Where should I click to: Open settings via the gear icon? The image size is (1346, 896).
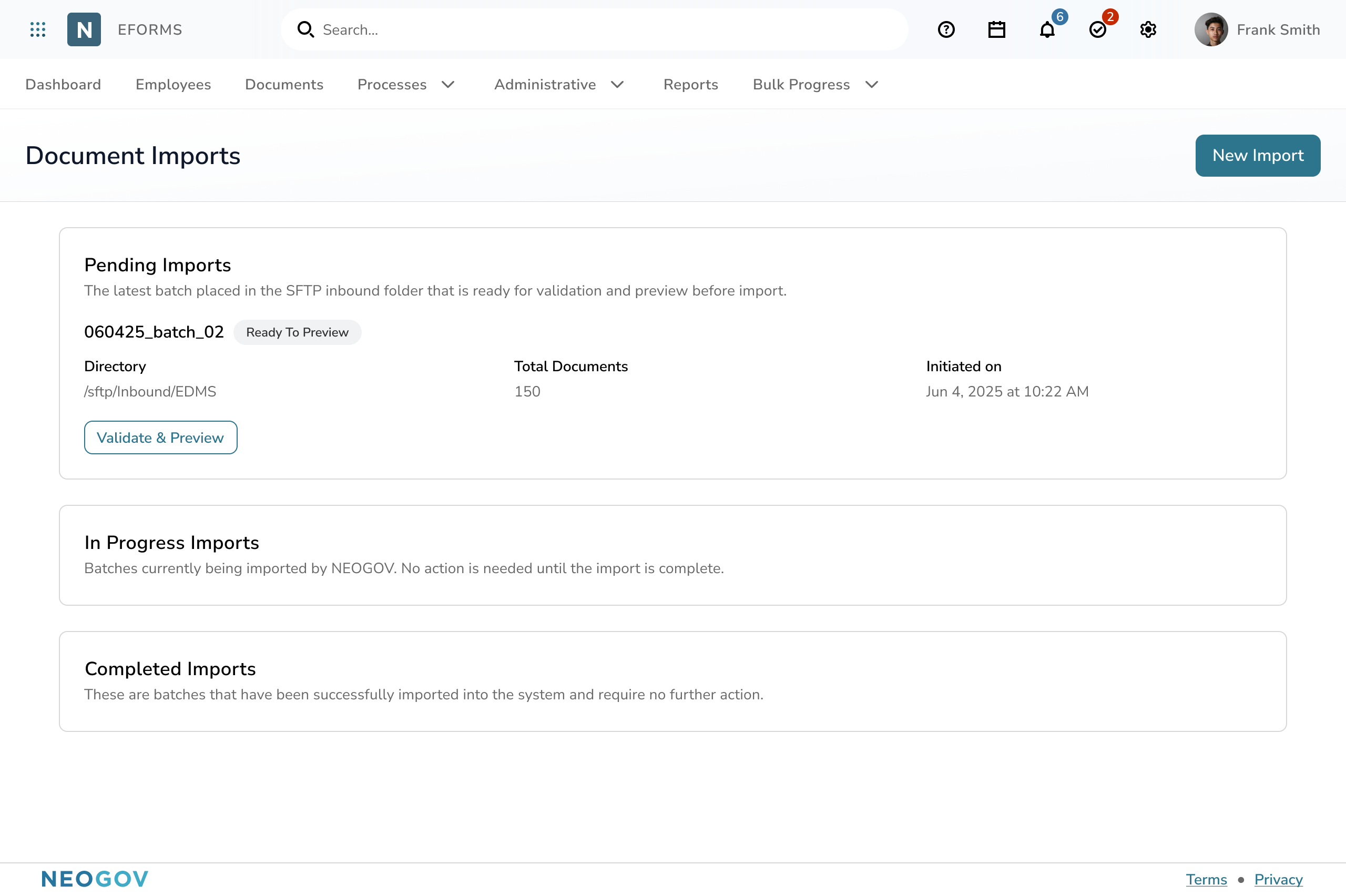pos(1147,29)
